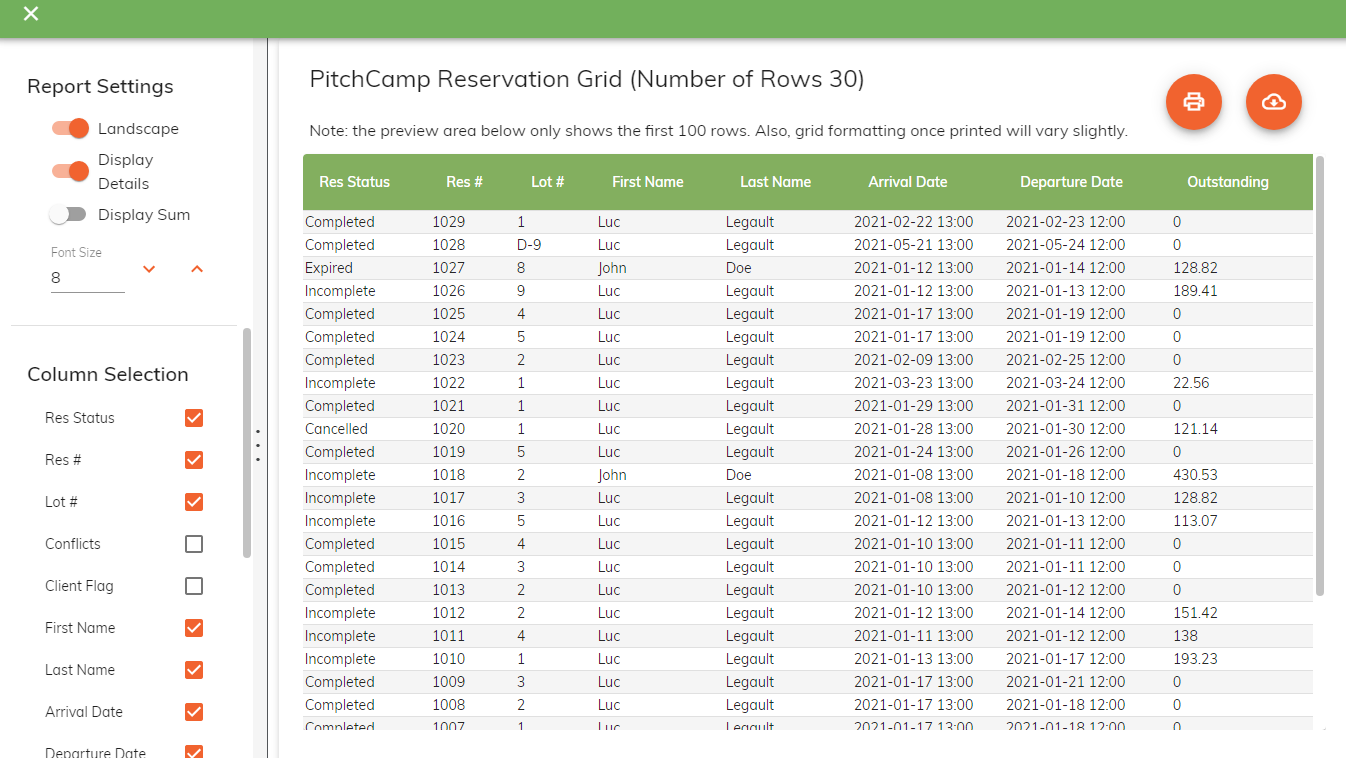Click the Last Name column header
The height and width of the screenshot is (758, 1346).
(x=776, y=182)
